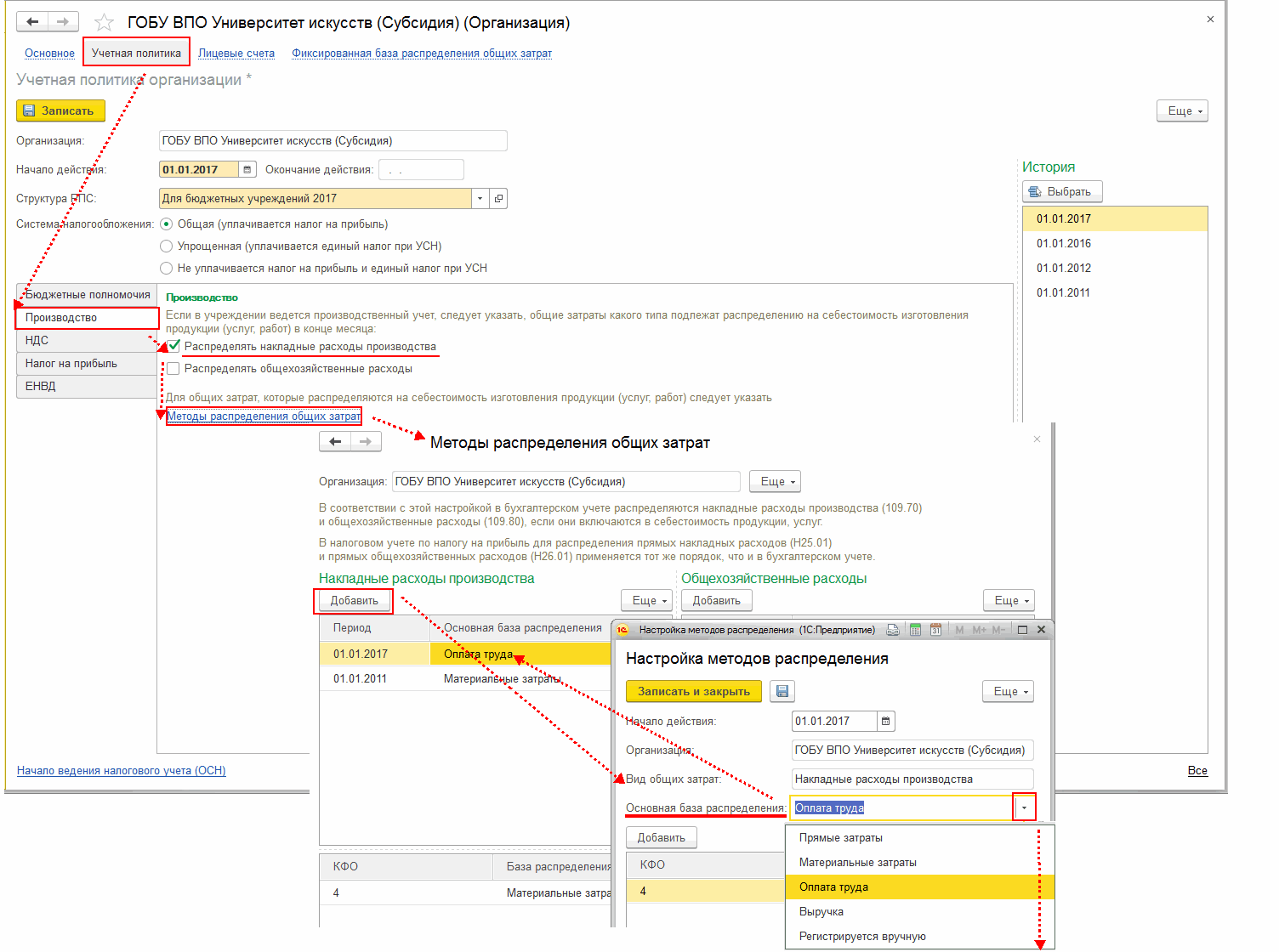Image resolution: width=1279 pixels, height=952 pixels.
Task: Switch to Лицевые счета tab
Action: point(236,54)
